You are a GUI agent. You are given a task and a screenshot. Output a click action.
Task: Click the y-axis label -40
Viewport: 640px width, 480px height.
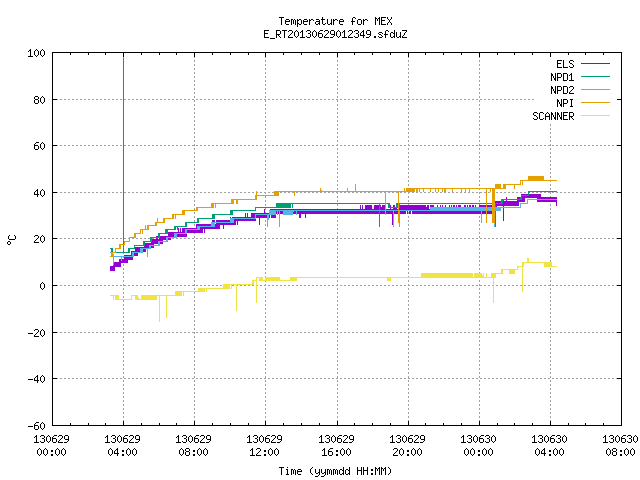(x=36, y=379)
